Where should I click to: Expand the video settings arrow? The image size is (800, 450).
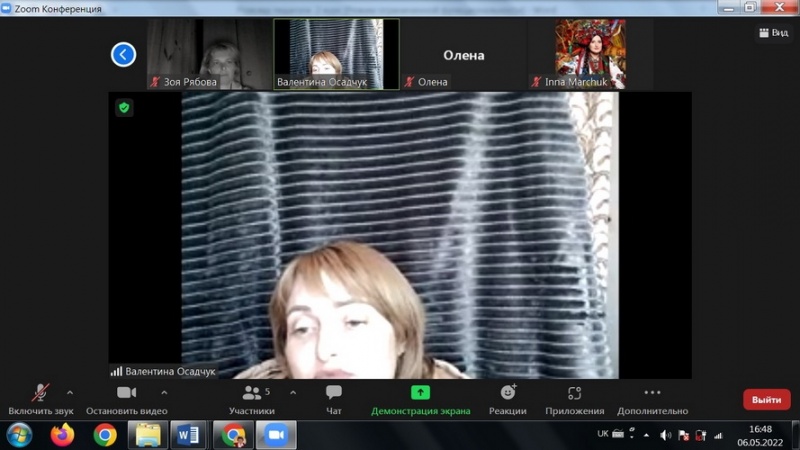[x=164, y=392]
